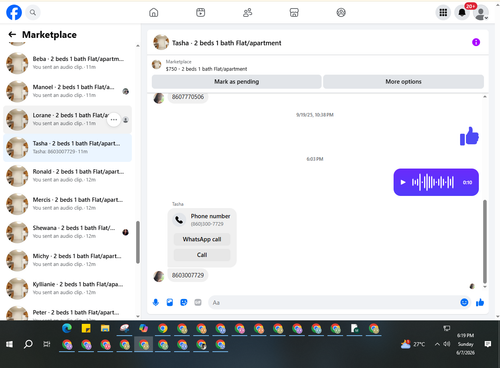Open Windows taskbar search
Image resolution: width=500 pixels, height=368 pixels.
coord(28,344)
